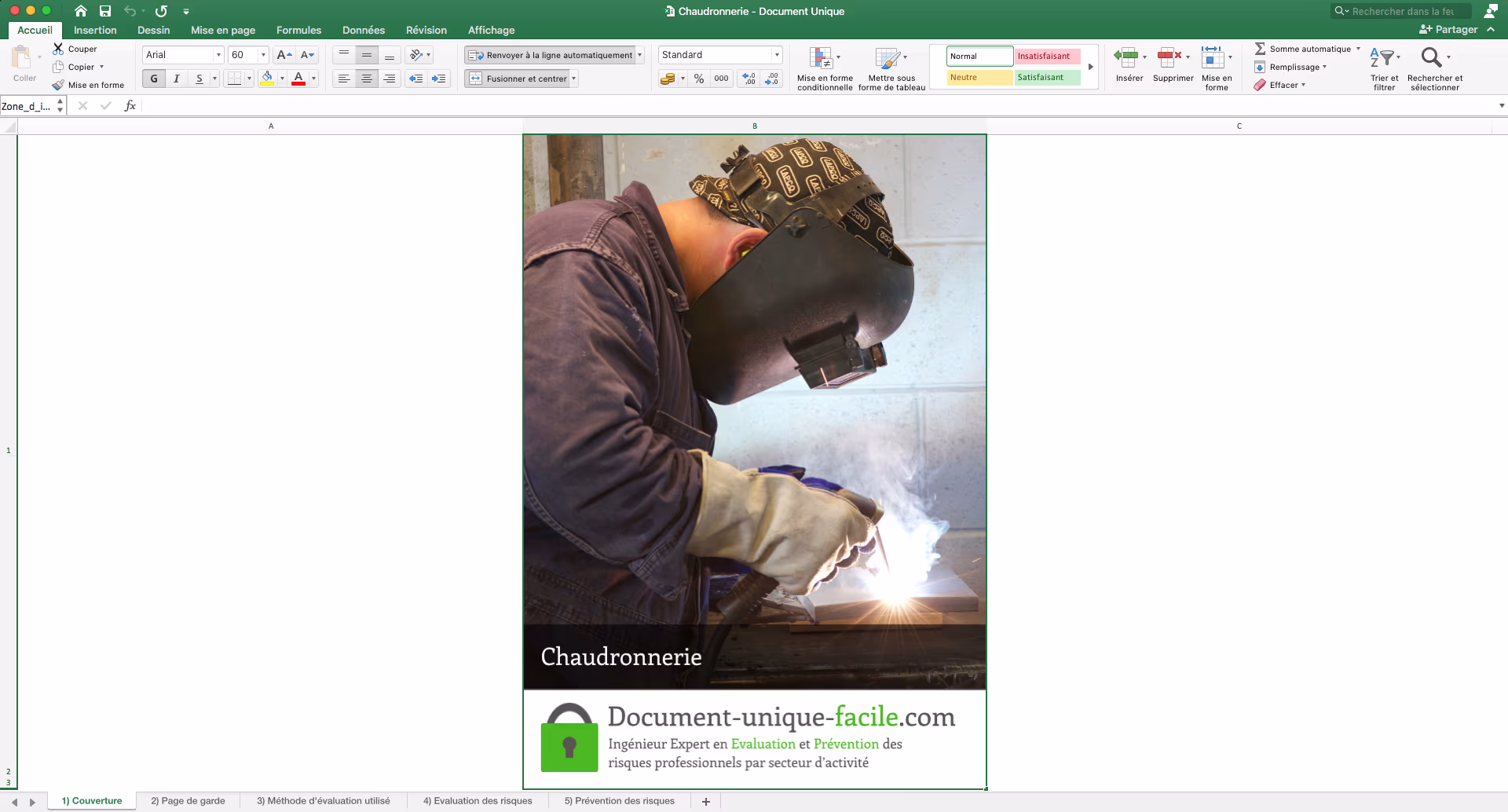Toggle underline with the S button
Viewport: 1508px width, 812px height.
[x=199, y=79]
